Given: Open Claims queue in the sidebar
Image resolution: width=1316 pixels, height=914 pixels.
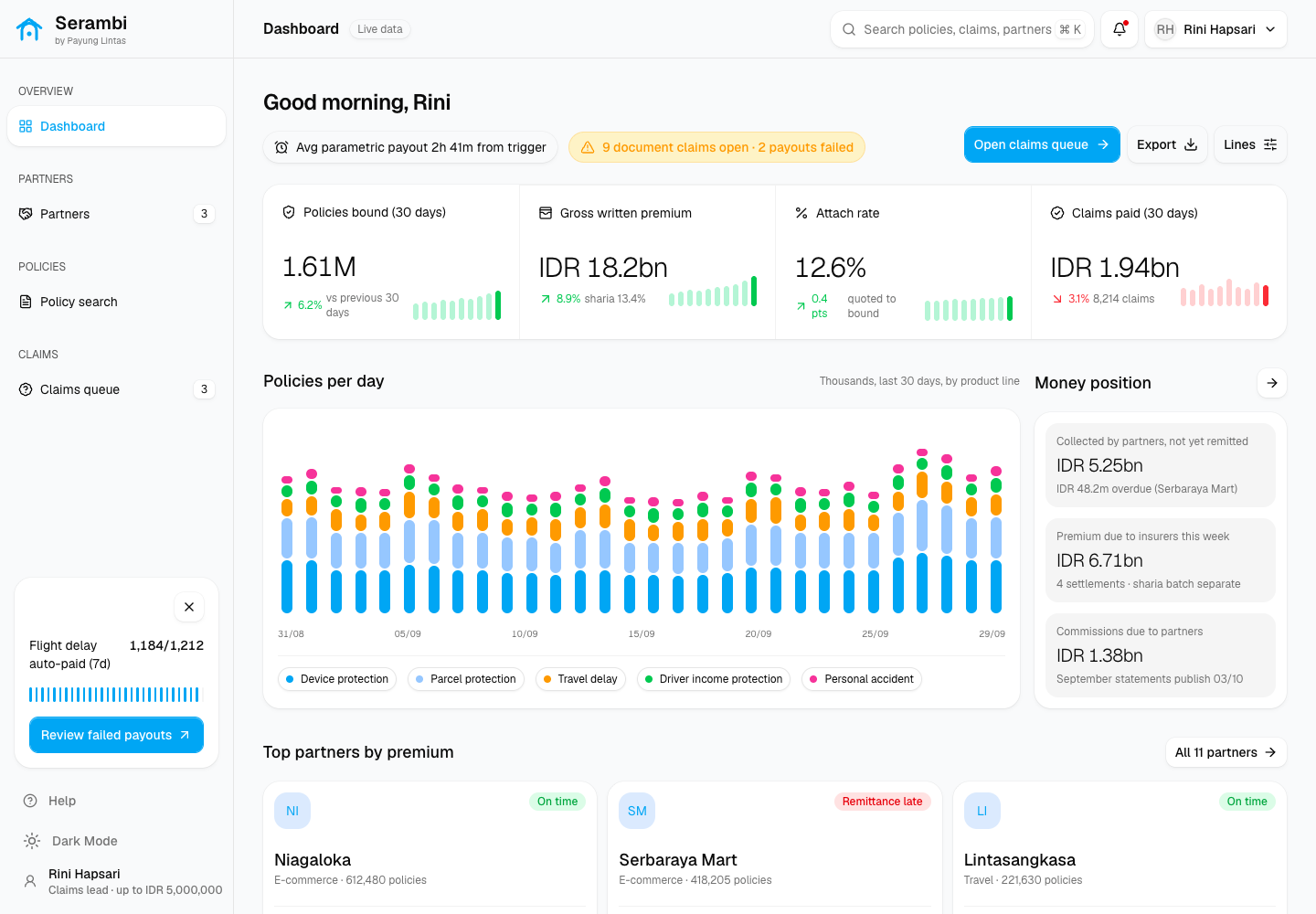Looking at the screenshot, I should click(x=116, y=389).
